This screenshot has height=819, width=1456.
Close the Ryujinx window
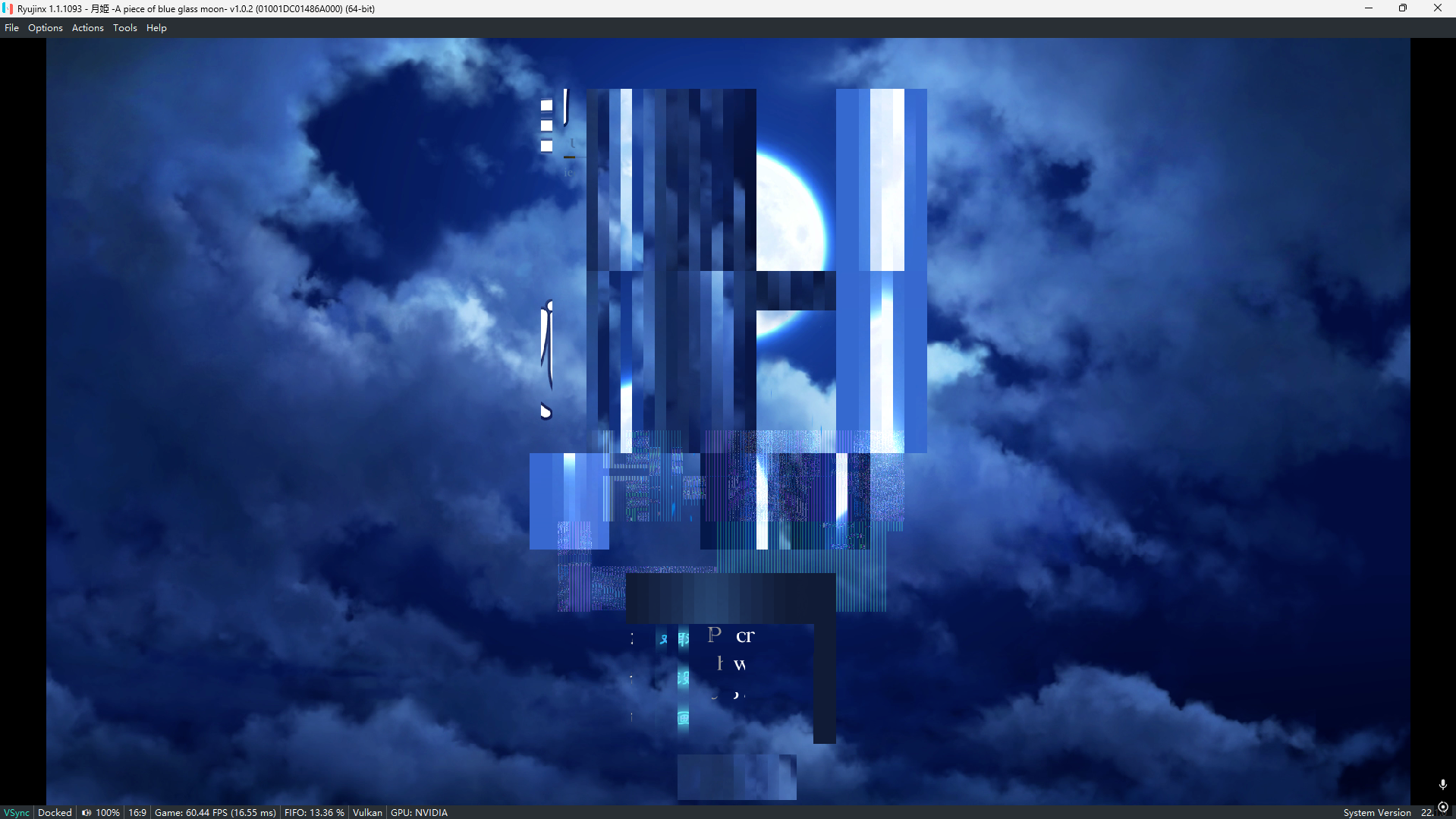(1438, 8)
